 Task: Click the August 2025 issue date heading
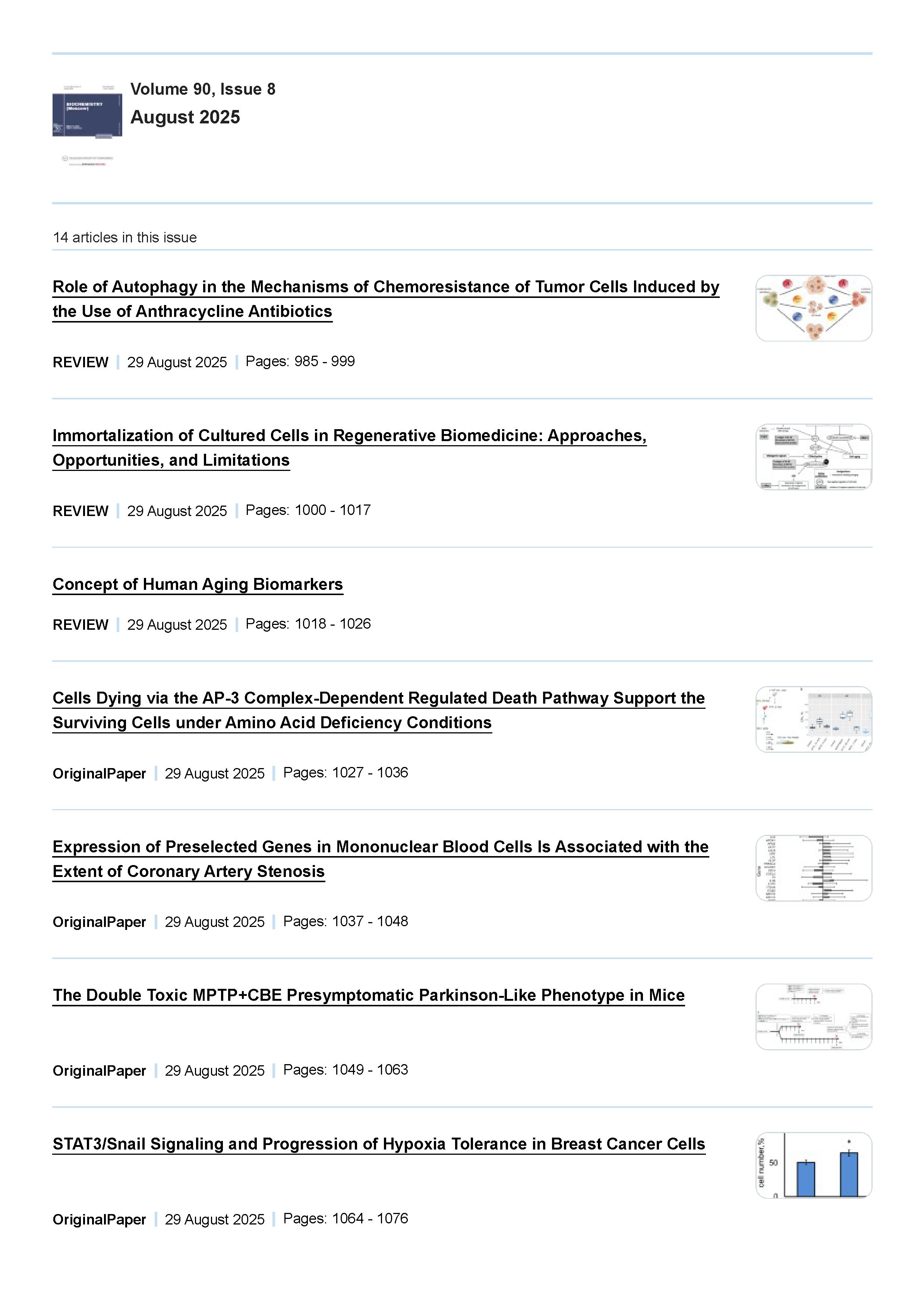pos(185,117)
